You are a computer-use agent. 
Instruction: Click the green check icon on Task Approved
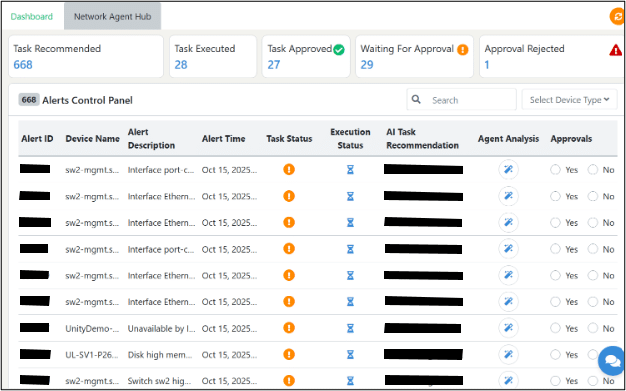click(339, 50)
